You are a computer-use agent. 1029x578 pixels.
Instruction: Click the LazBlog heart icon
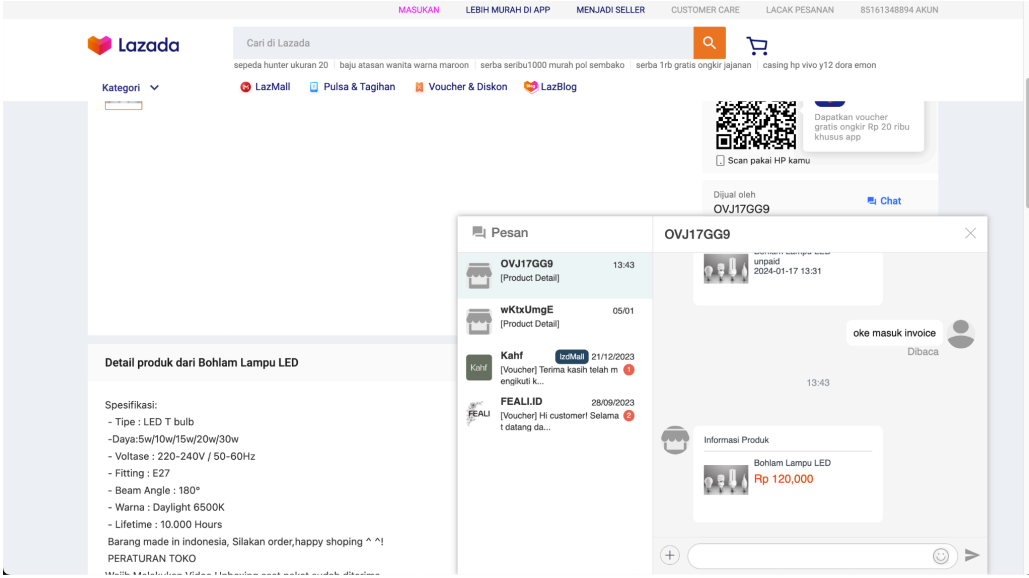coord(530,87)
